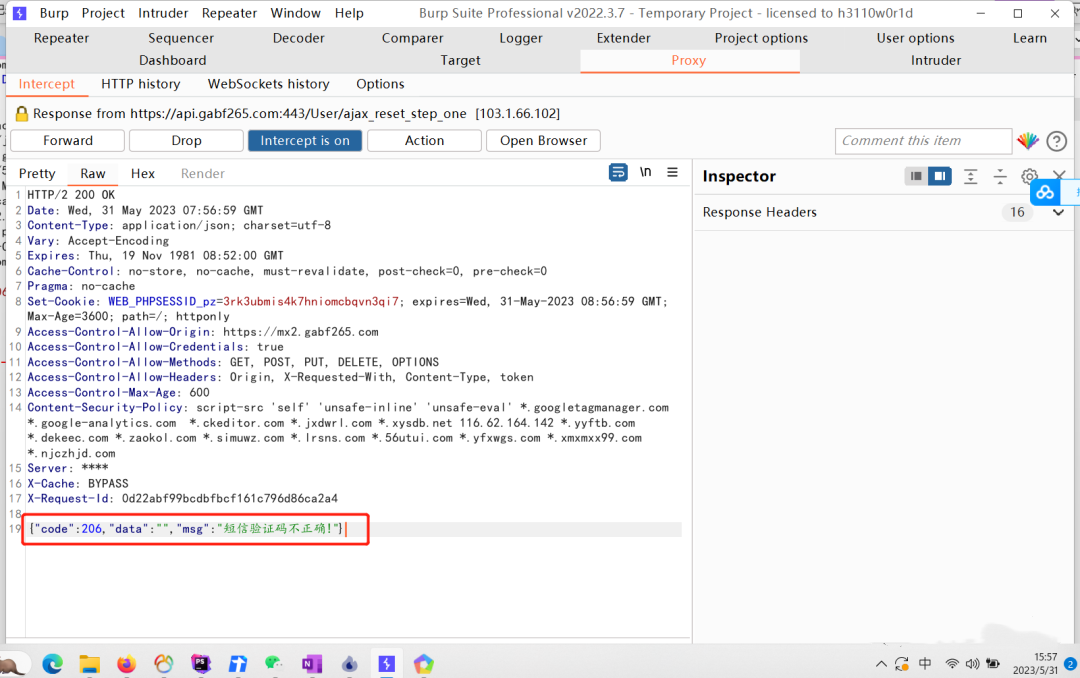1080x678 pixels.
Task: Click the X-Request-Id header line
Action: pos(183,498)
